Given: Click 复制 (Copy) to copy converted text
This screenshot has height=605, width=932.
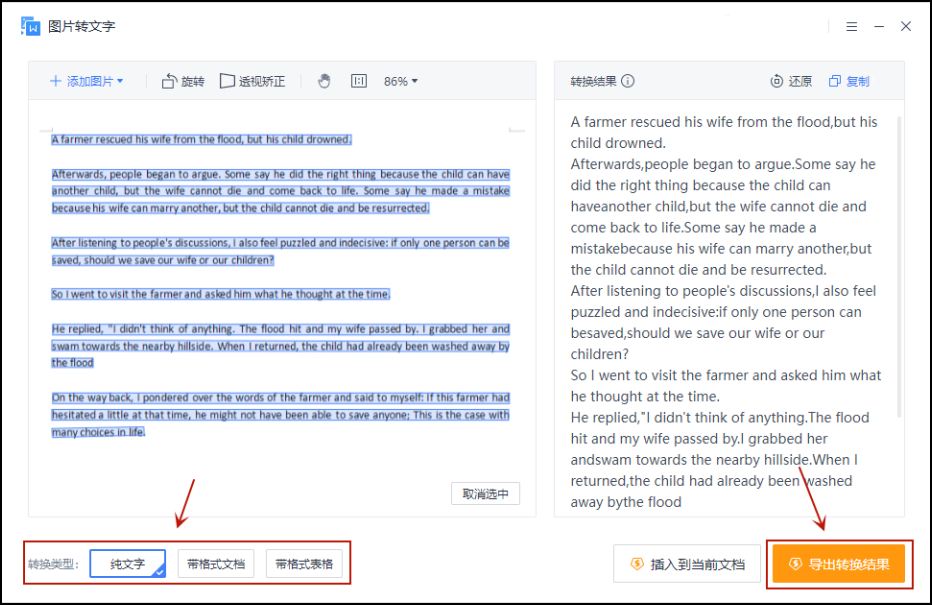Looking at the screenshot, I should click(x=849, y=82).
